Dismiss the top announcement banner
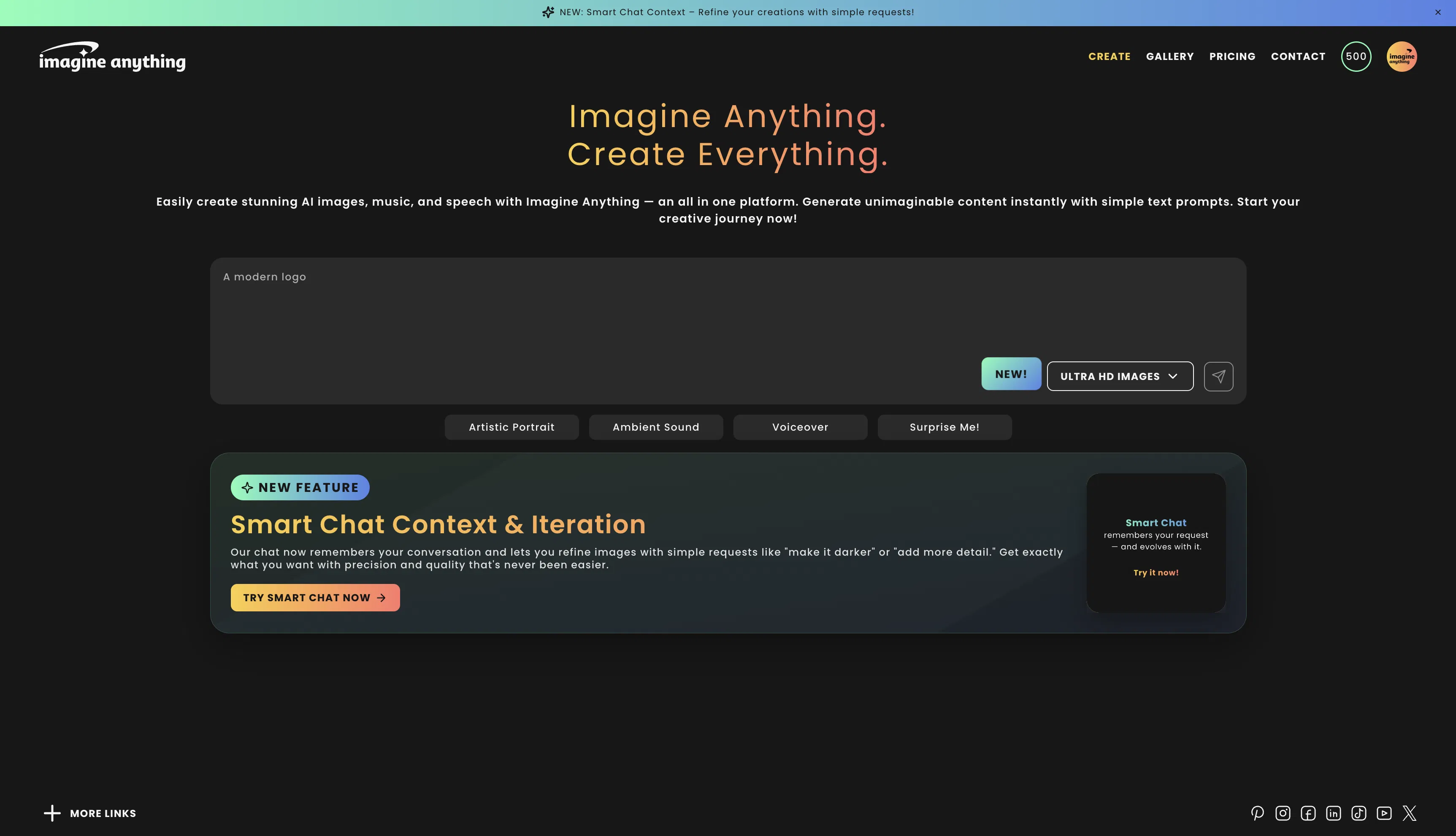The height and width of the screenshot is (836, 1456). (1437, 12)
